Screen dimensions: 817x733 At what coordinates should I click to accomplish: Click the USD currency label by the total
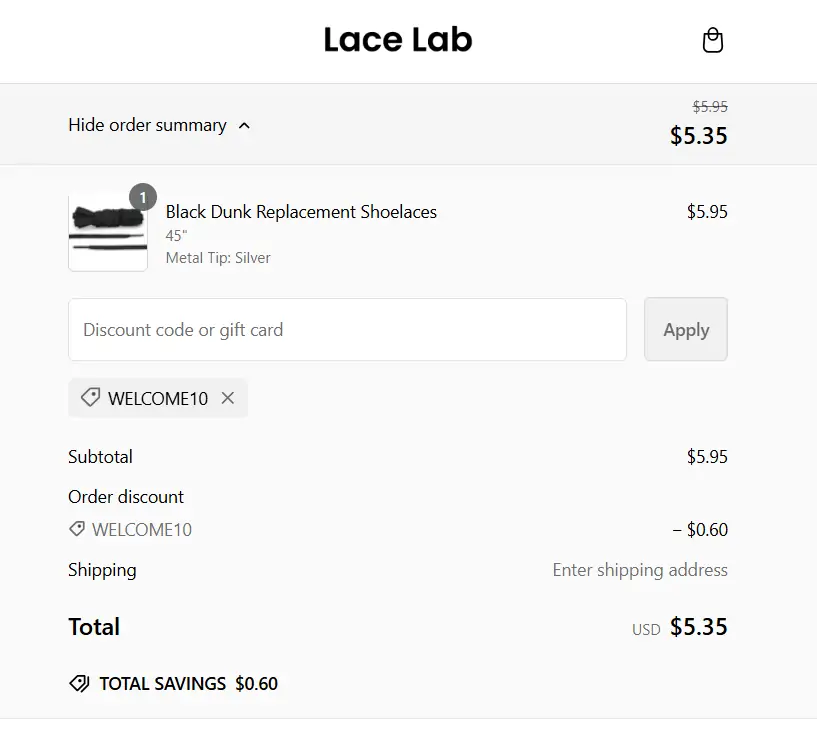646,630
